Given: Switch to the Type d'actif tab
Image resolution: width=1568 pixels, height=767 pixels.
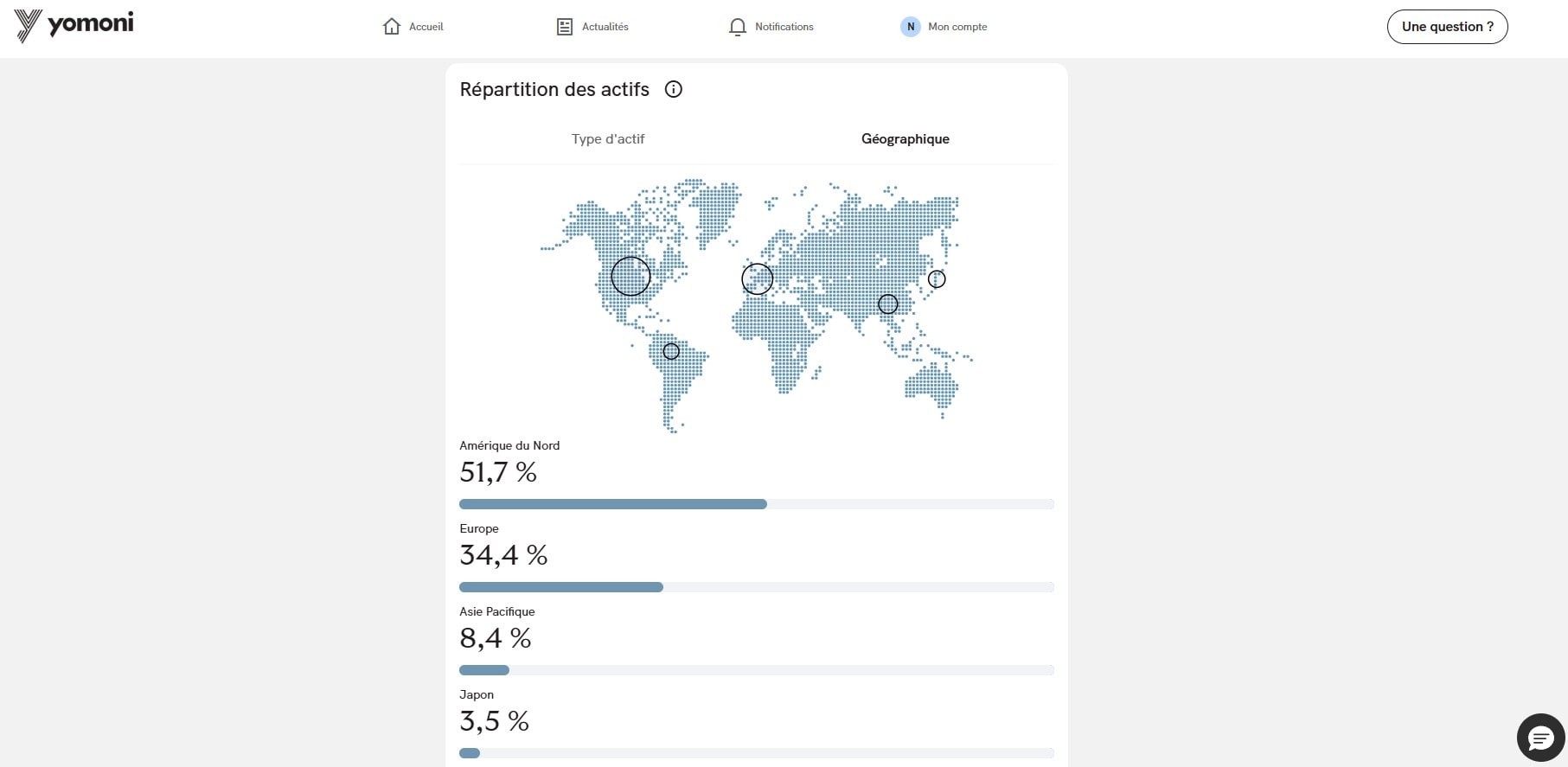Looking at the screenshot, I should pyautogui.click(x=608, y=139).
